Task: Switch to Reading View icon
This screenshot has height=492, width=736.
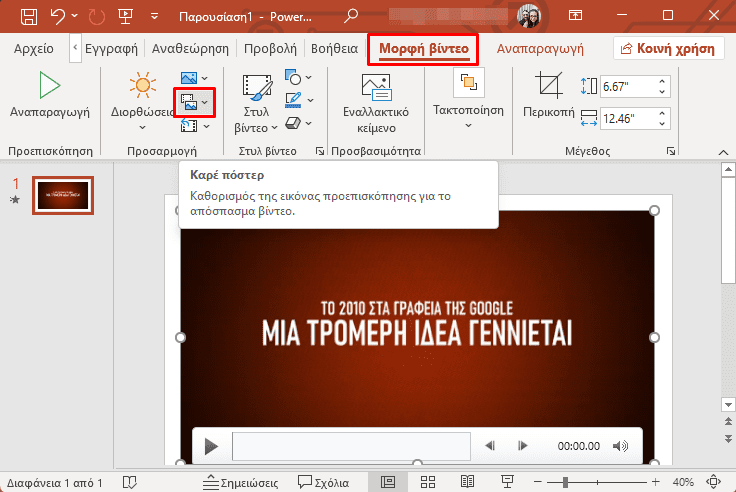Action: tap(467, 482)
